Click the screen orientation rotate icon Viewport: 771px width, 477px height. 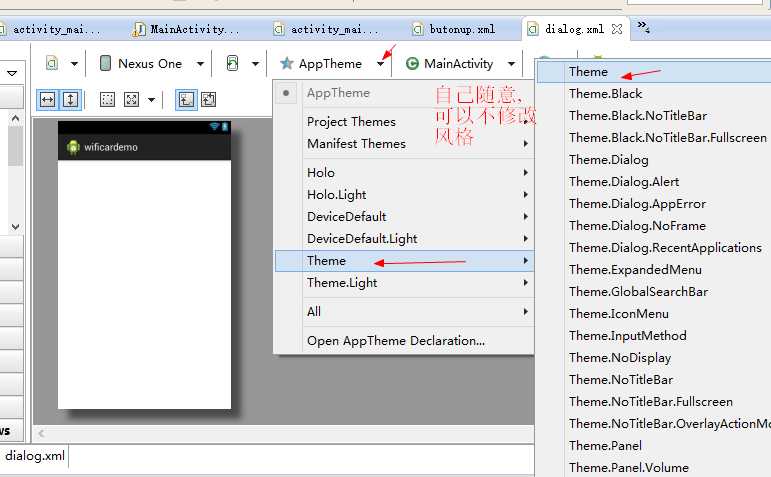tap(233, 63)
